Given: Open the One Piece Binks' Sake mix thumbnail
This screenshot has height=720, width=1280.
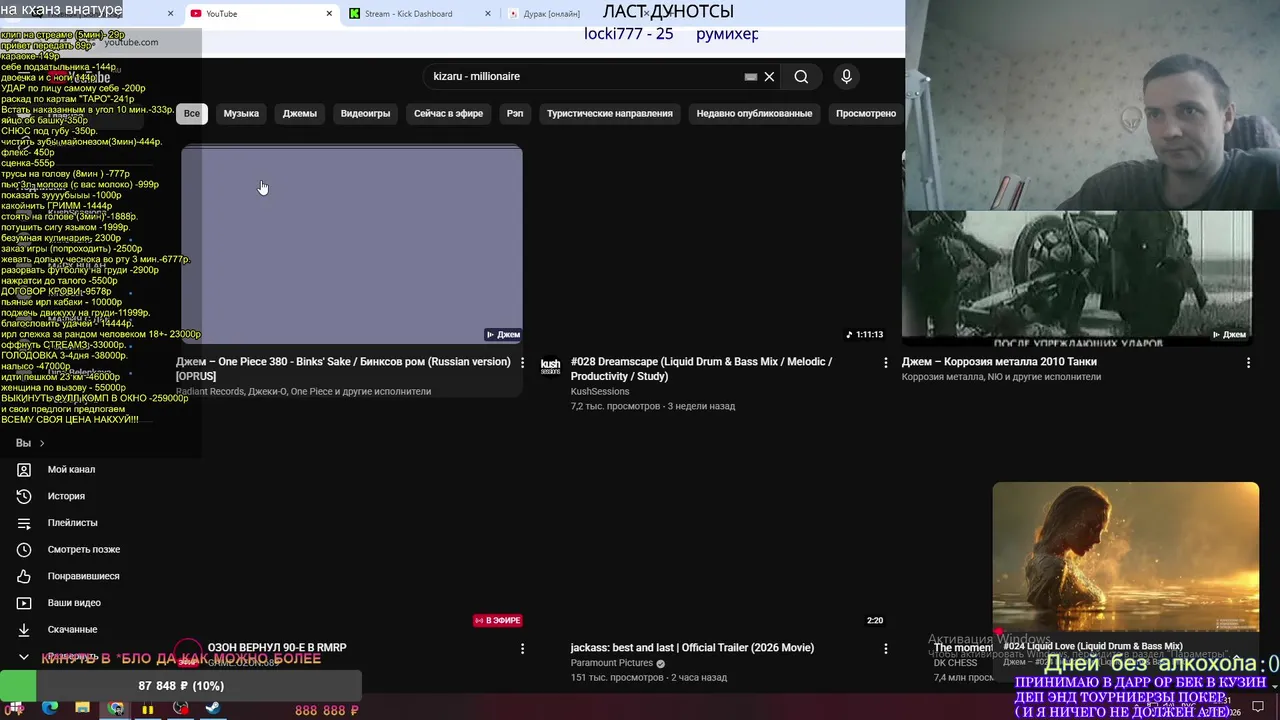Looking at the screenshot, I should 352,245.
